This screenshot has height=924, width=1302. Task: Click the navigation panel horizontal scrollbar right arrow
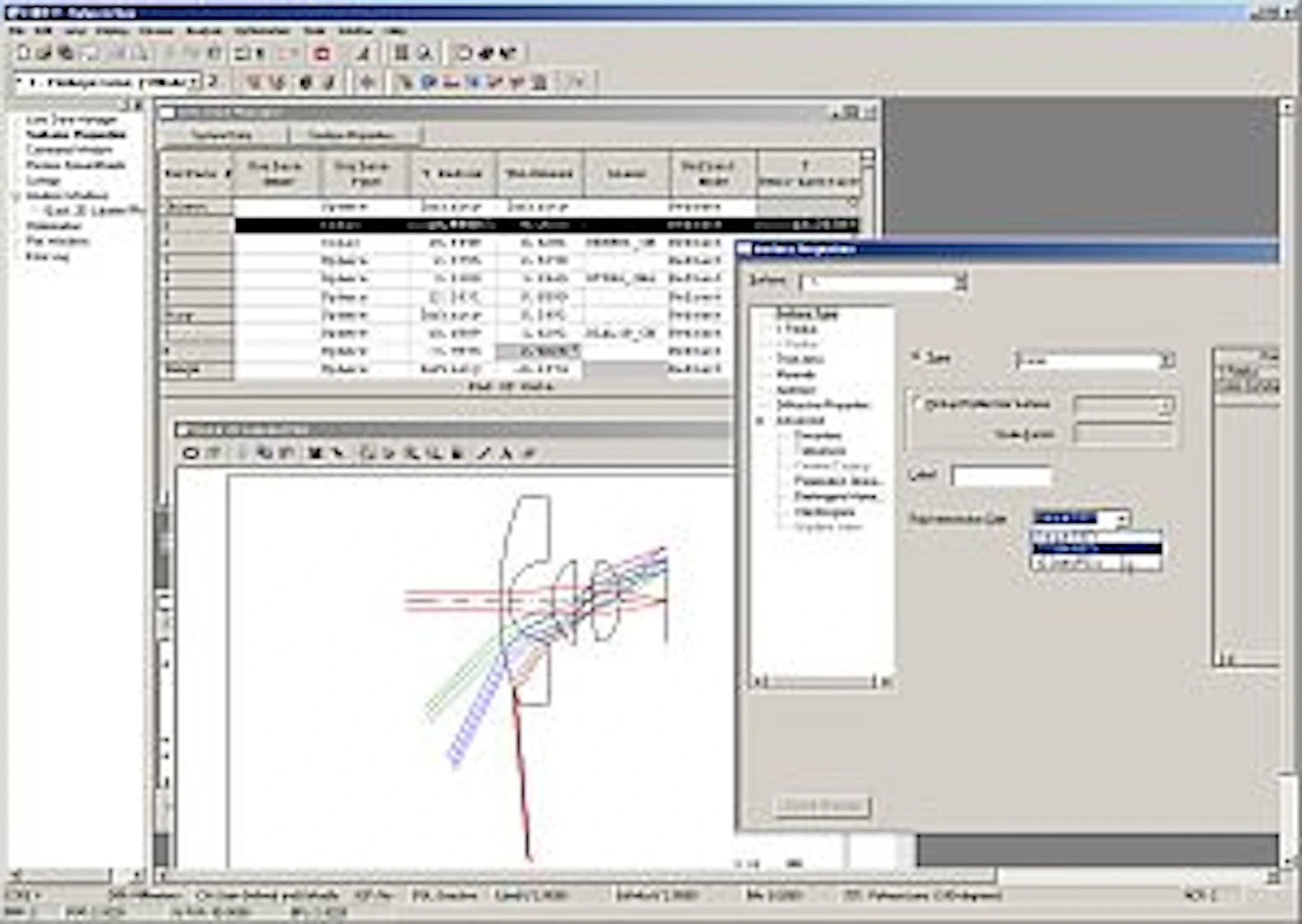pos(136,875)
